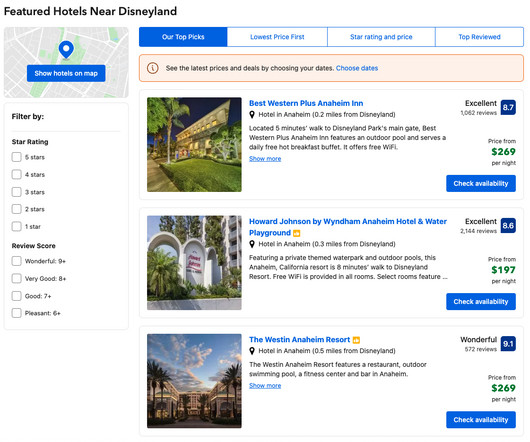Click the Featured Hotels Near Disneyland heading
The image size is (530, 442).
coord(90,11)
